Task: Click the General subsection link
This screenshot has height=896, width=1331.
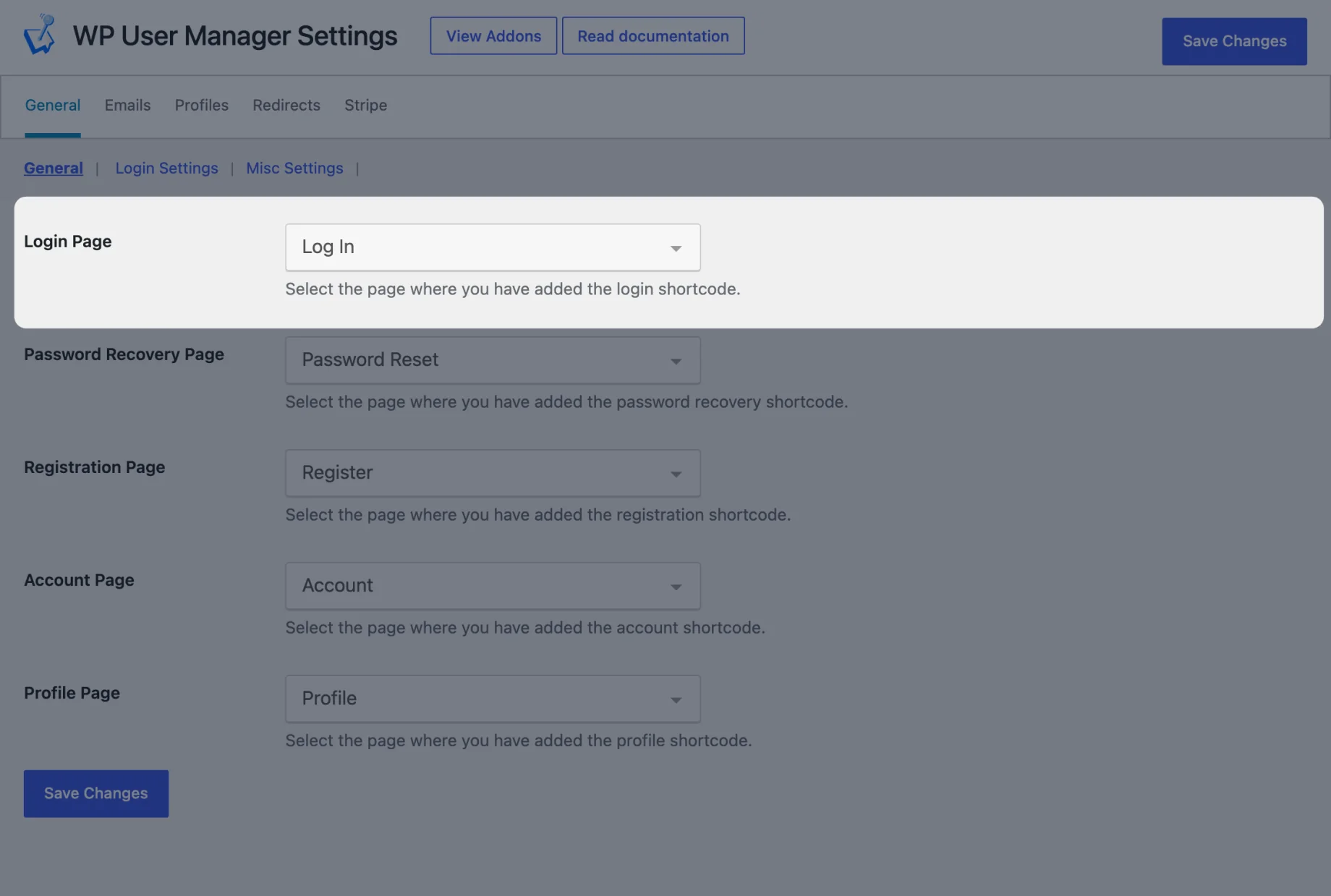Action: (54, 168)
